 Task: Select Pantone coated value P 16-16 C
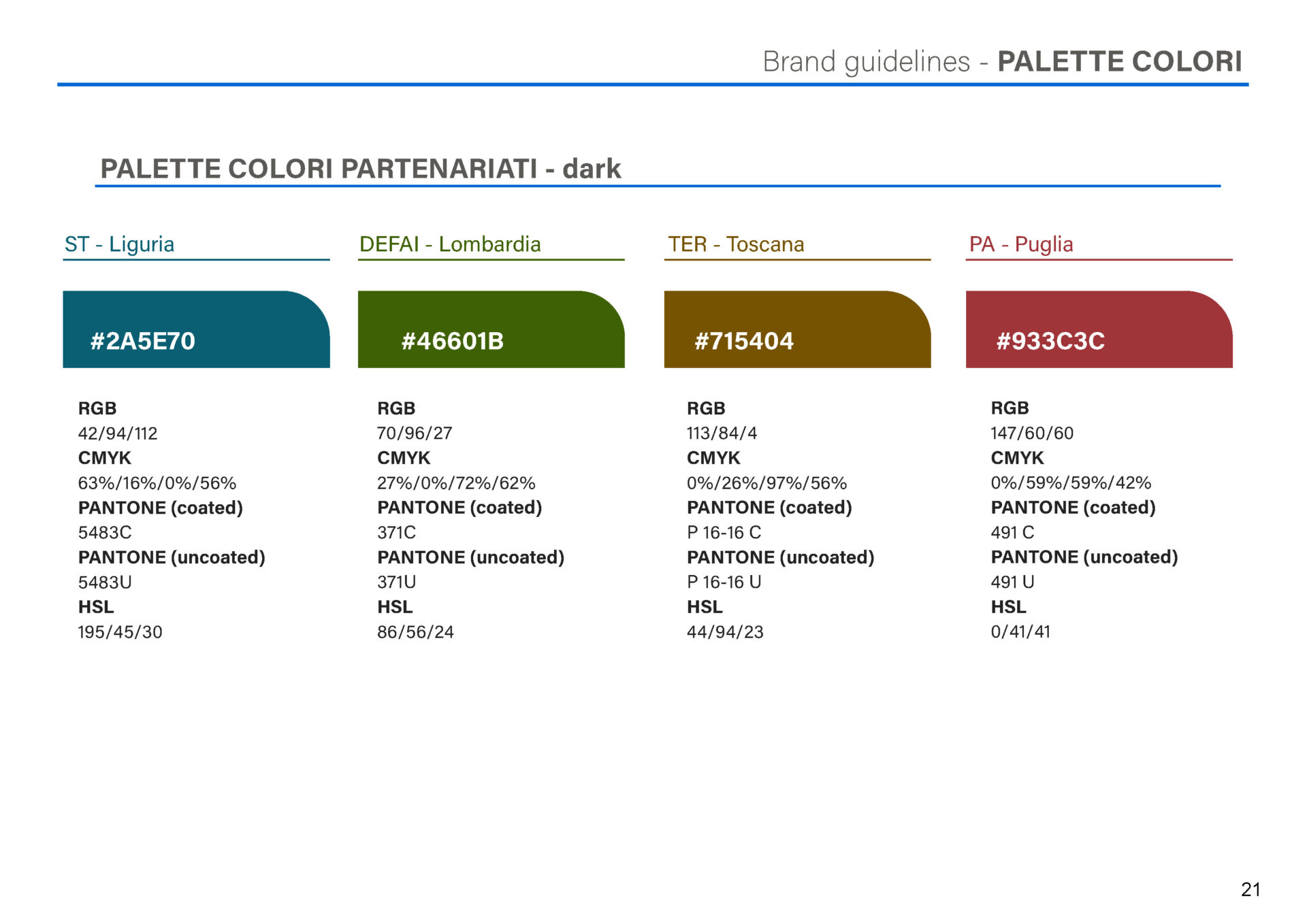724,533
